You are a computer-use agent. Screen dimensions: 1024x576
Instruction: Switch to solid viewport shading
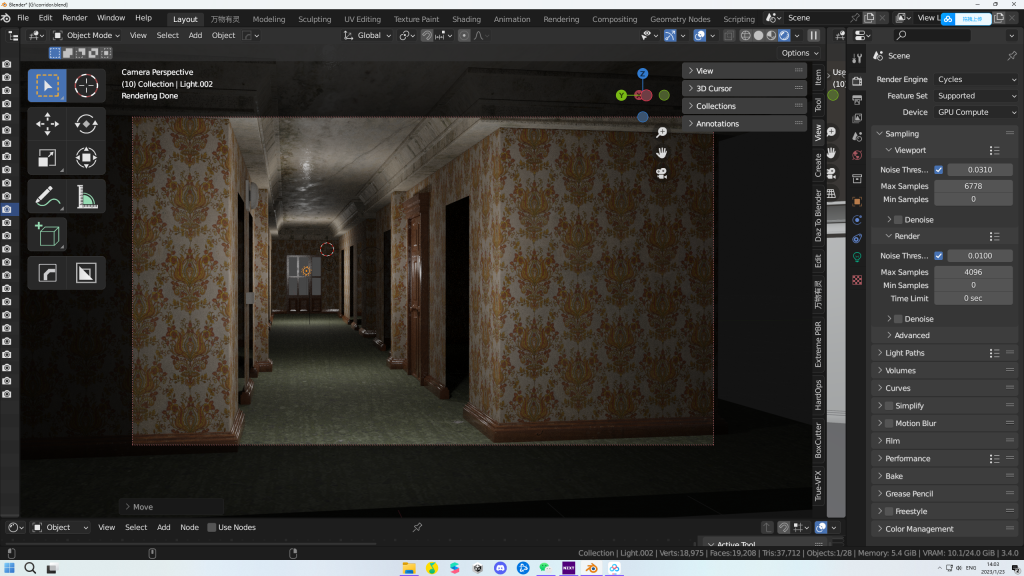coord(758,35)
